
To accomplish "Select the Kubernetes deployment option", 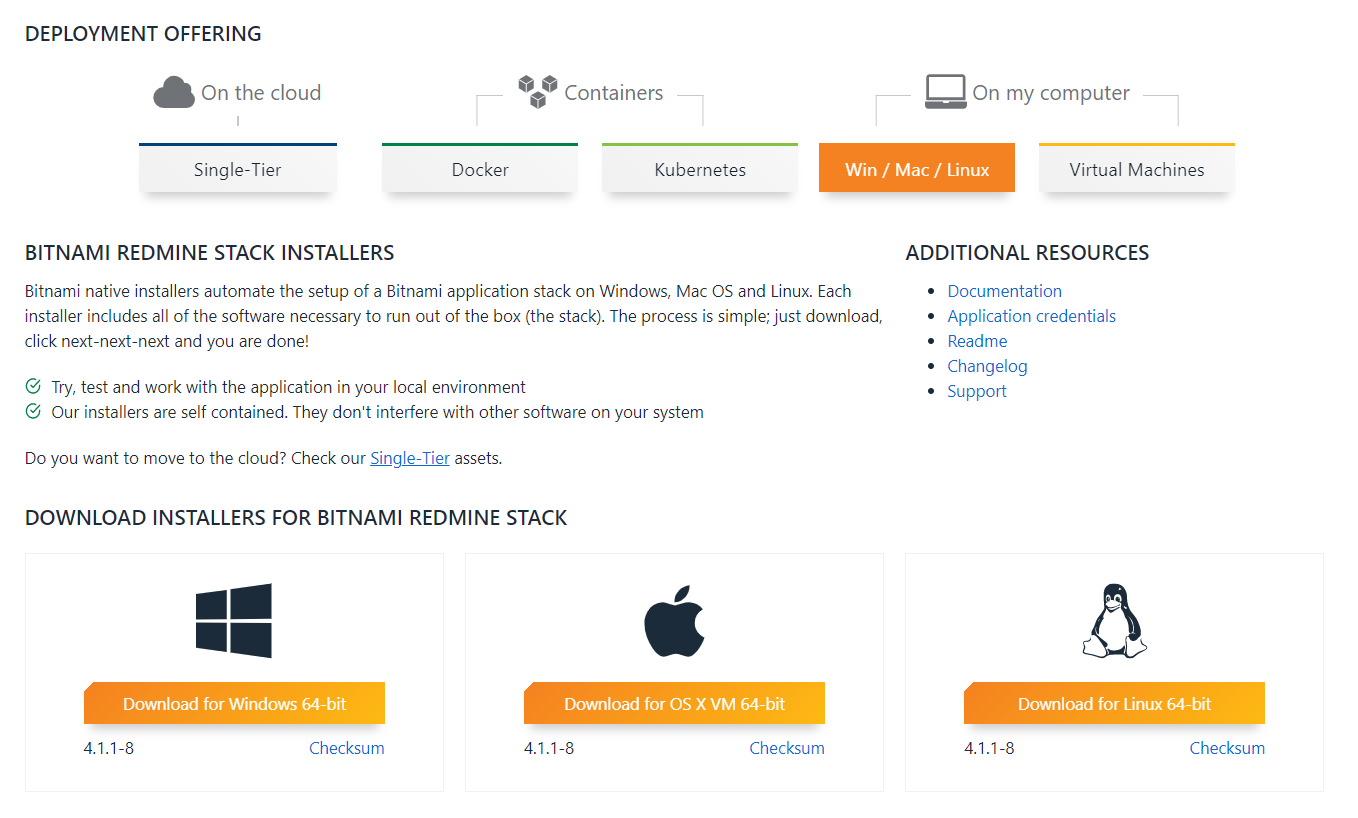I will point(699,169).
